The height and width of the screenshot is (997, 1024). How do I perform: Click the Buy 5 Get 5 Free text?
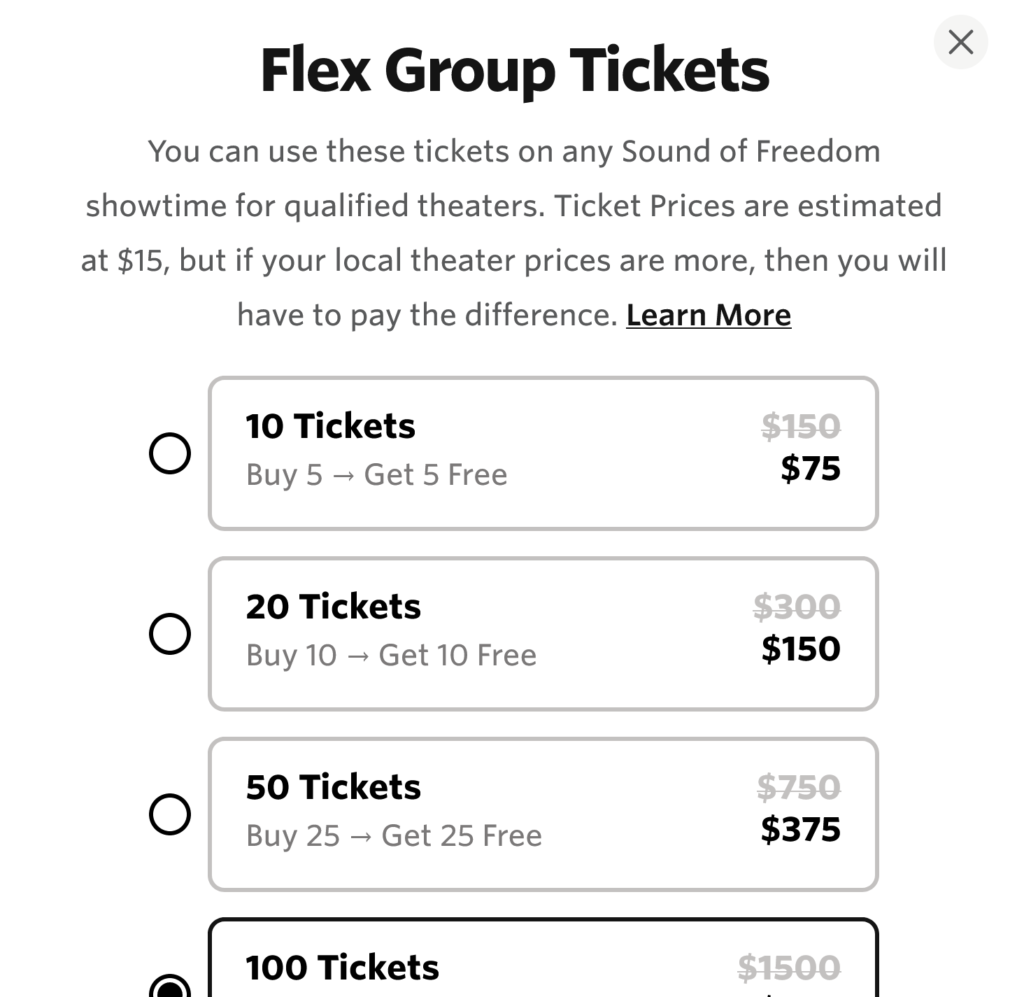click(x=376, y=474)
